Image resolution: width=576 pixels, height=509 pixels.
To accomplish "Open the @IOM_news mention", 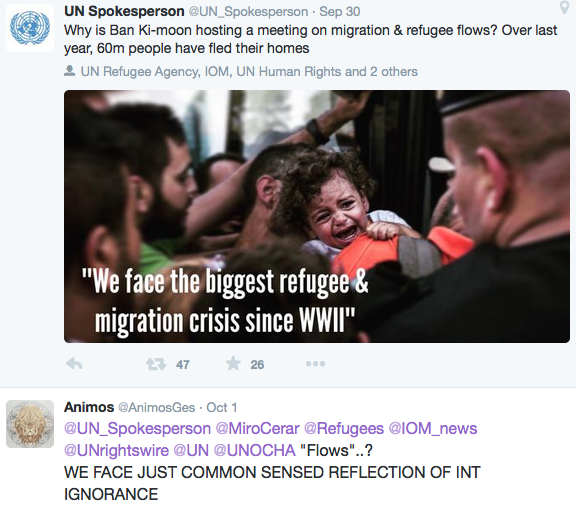I will pyautogui.click(x=433, y=429).
